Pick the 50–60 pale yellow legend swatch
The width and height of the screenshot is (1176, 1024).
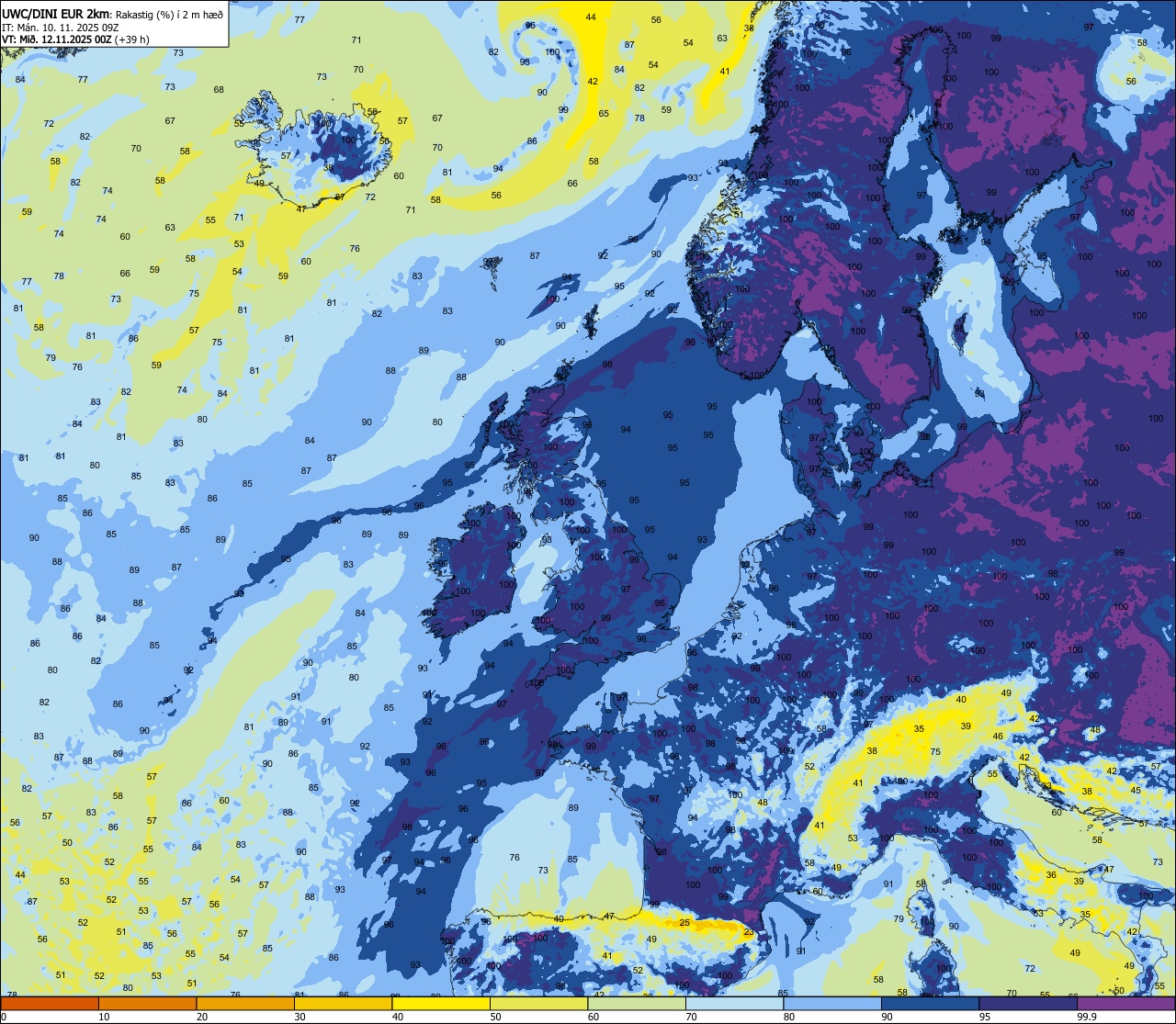[538, 1004]
